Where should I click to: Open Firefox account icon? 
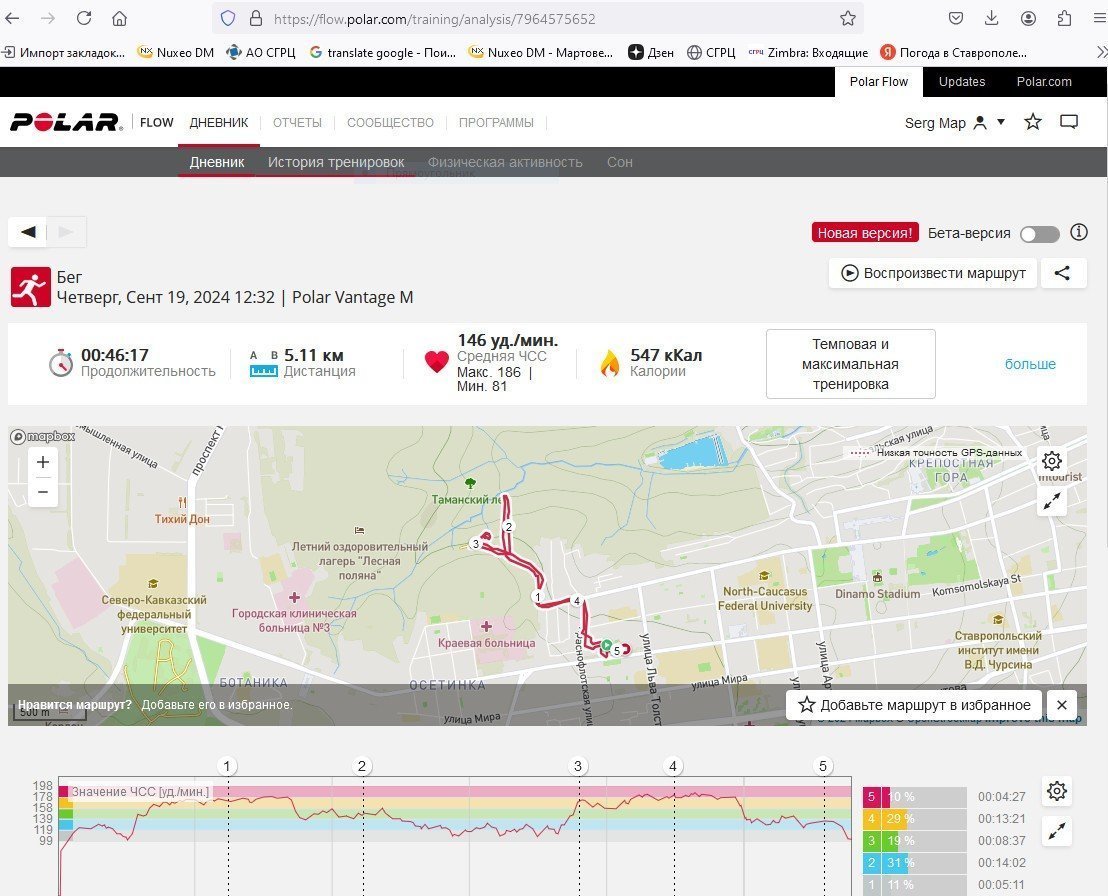1028,18
